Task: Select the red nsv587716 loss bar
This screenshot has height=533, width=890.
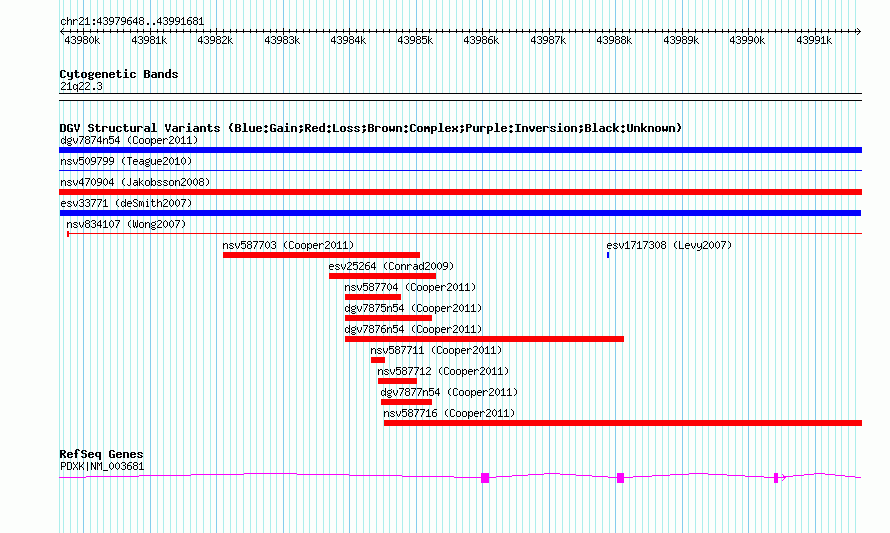Action: click(x=623, y=423)
